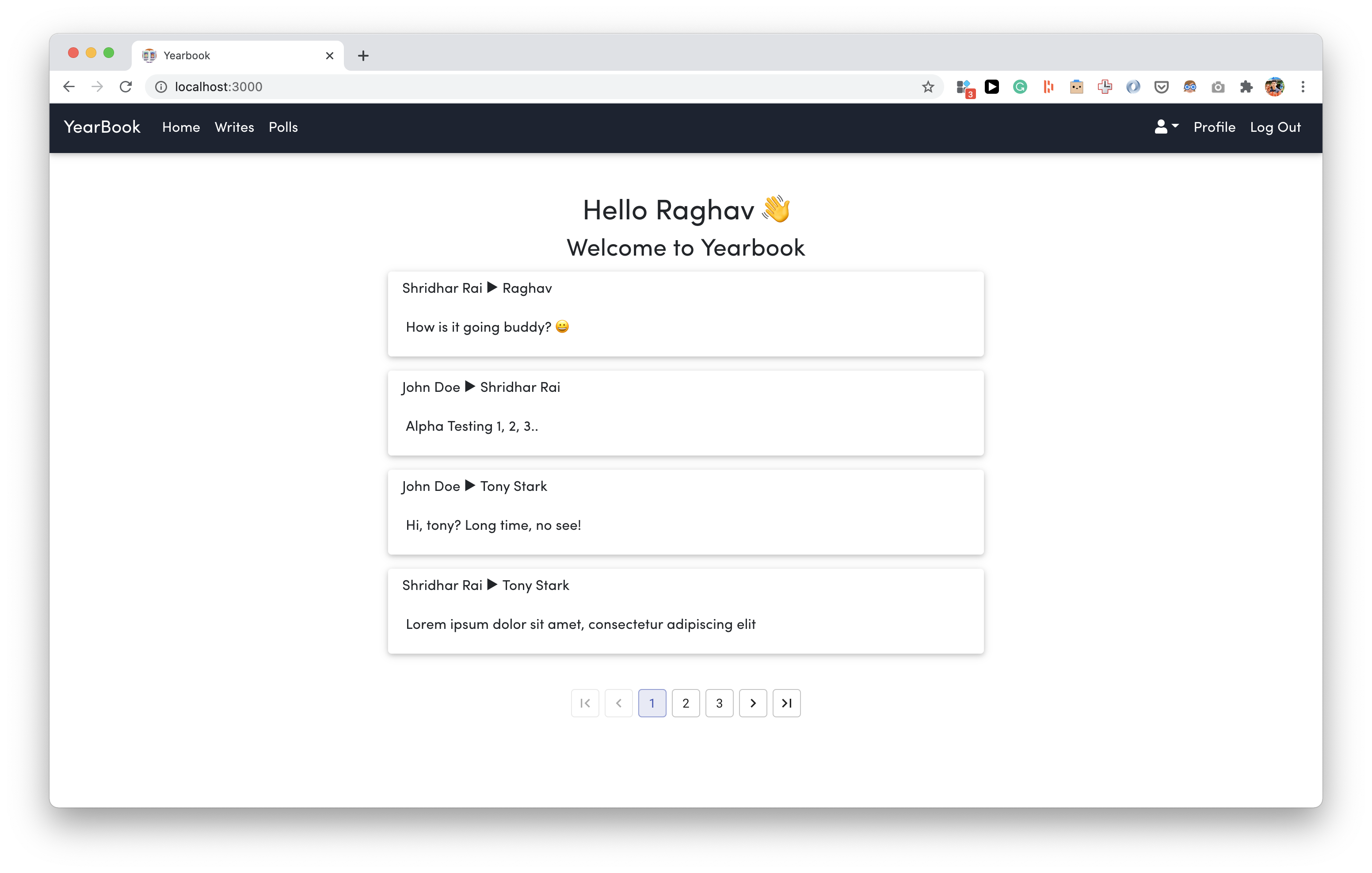1372x873 pixels.
Task: Jump to last page in pagination
Action: click(786, 703)
